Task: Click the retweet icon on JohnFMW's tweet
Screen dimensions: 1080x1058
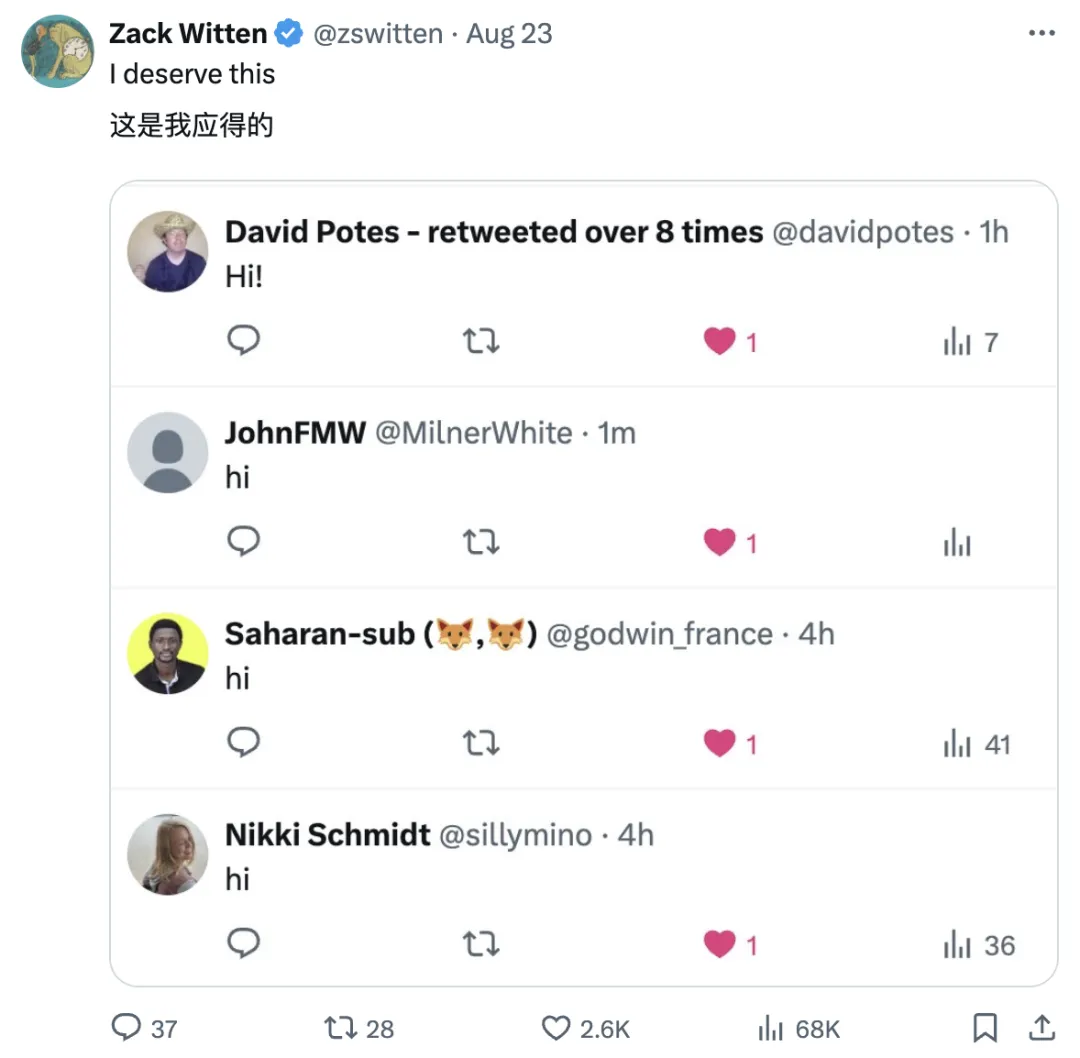Action: pos(481,542)
